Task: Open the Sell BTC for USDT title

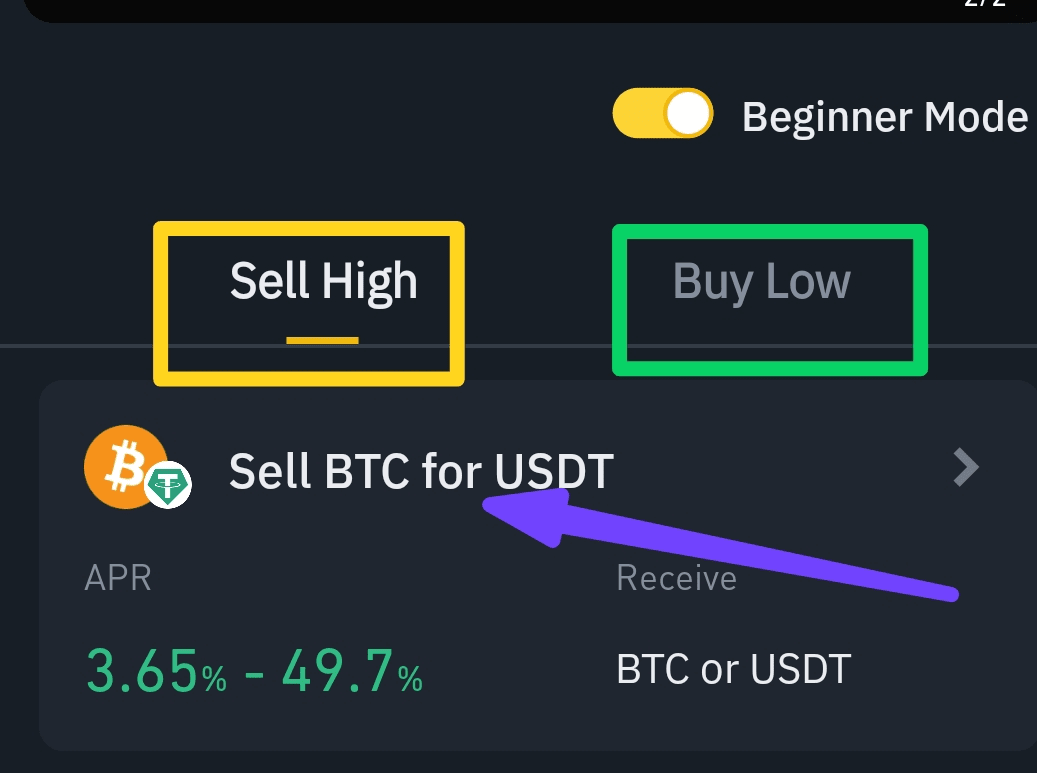Action: point(420,471)
